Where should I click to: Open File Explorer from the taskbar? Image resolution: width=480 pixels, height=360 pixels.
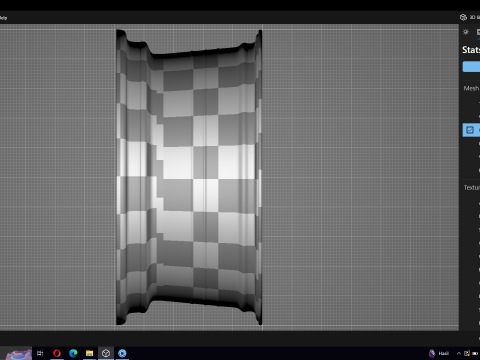[89, 353]
